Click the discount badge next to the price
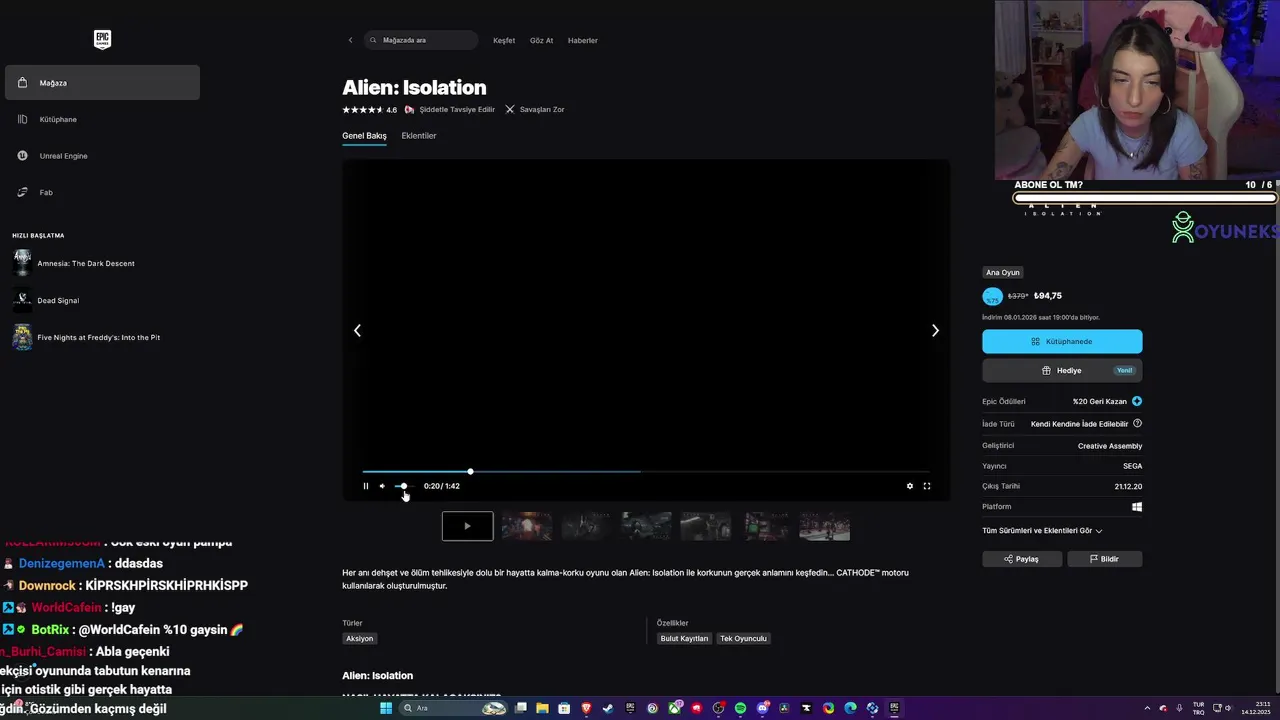 point(992,296)
